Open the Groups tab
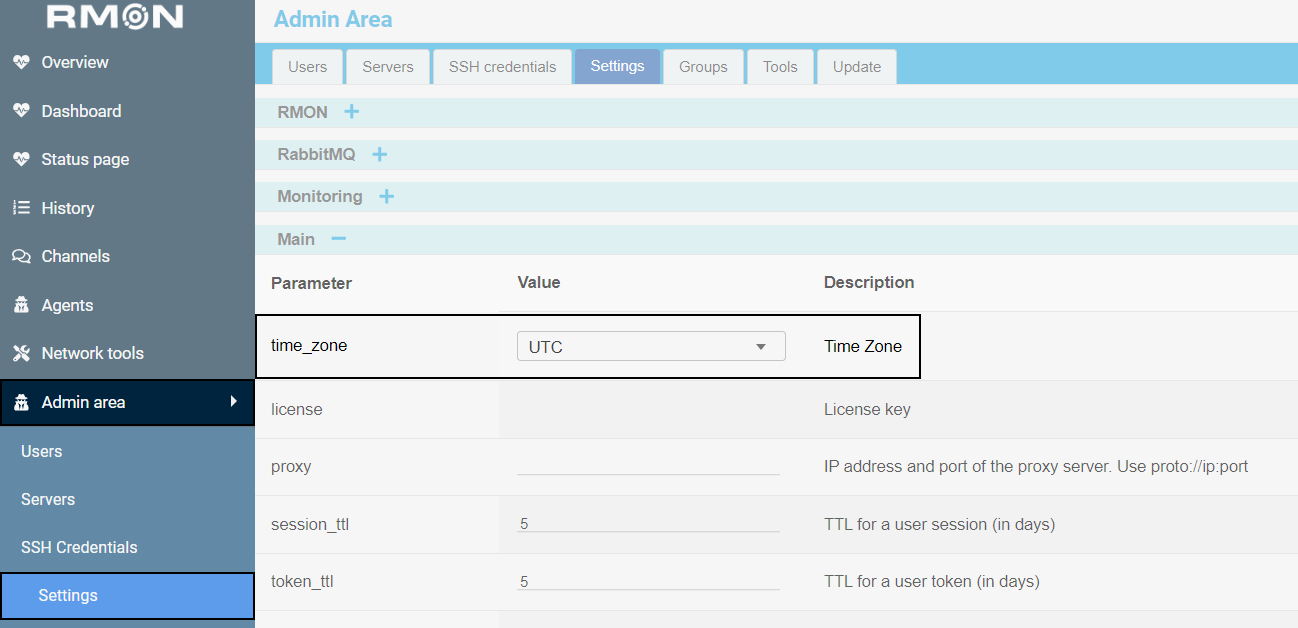The height and width of the screenshot is (628, 1298). [x=703, y=67]
